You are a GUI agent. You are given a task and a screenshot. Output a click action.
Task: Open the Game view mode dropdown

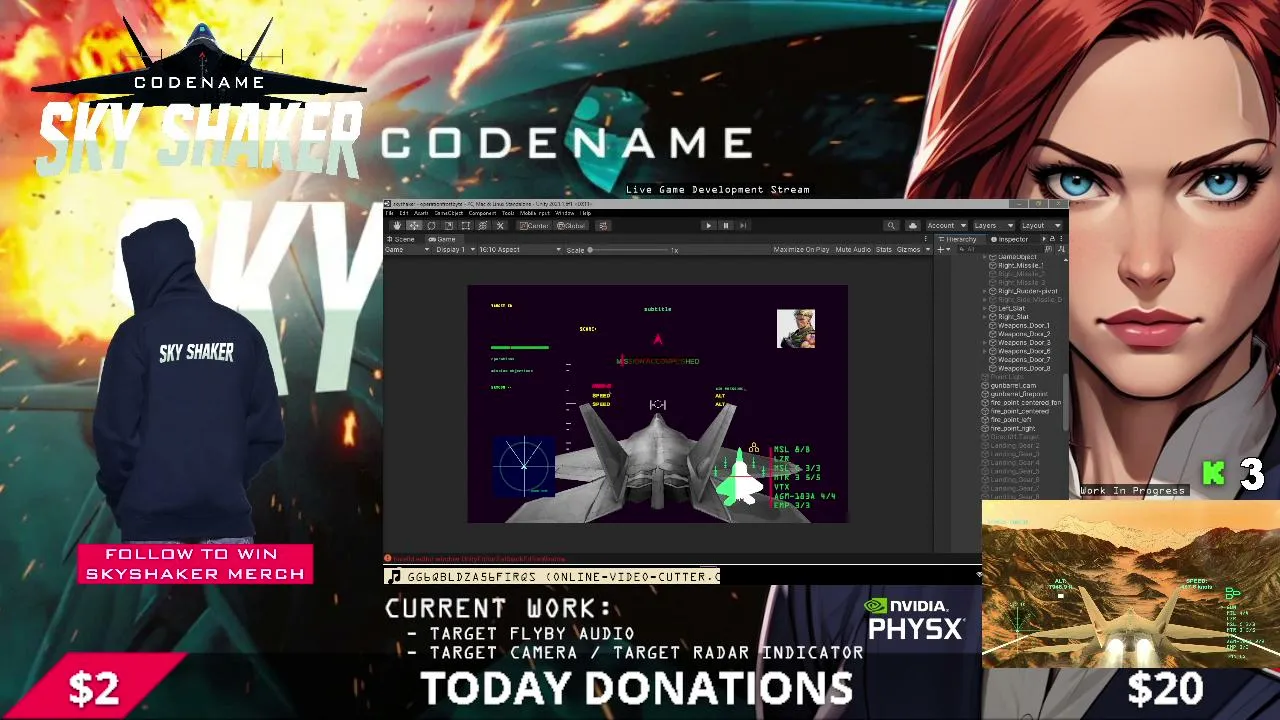pyautogui.click(x=408, y=249)
